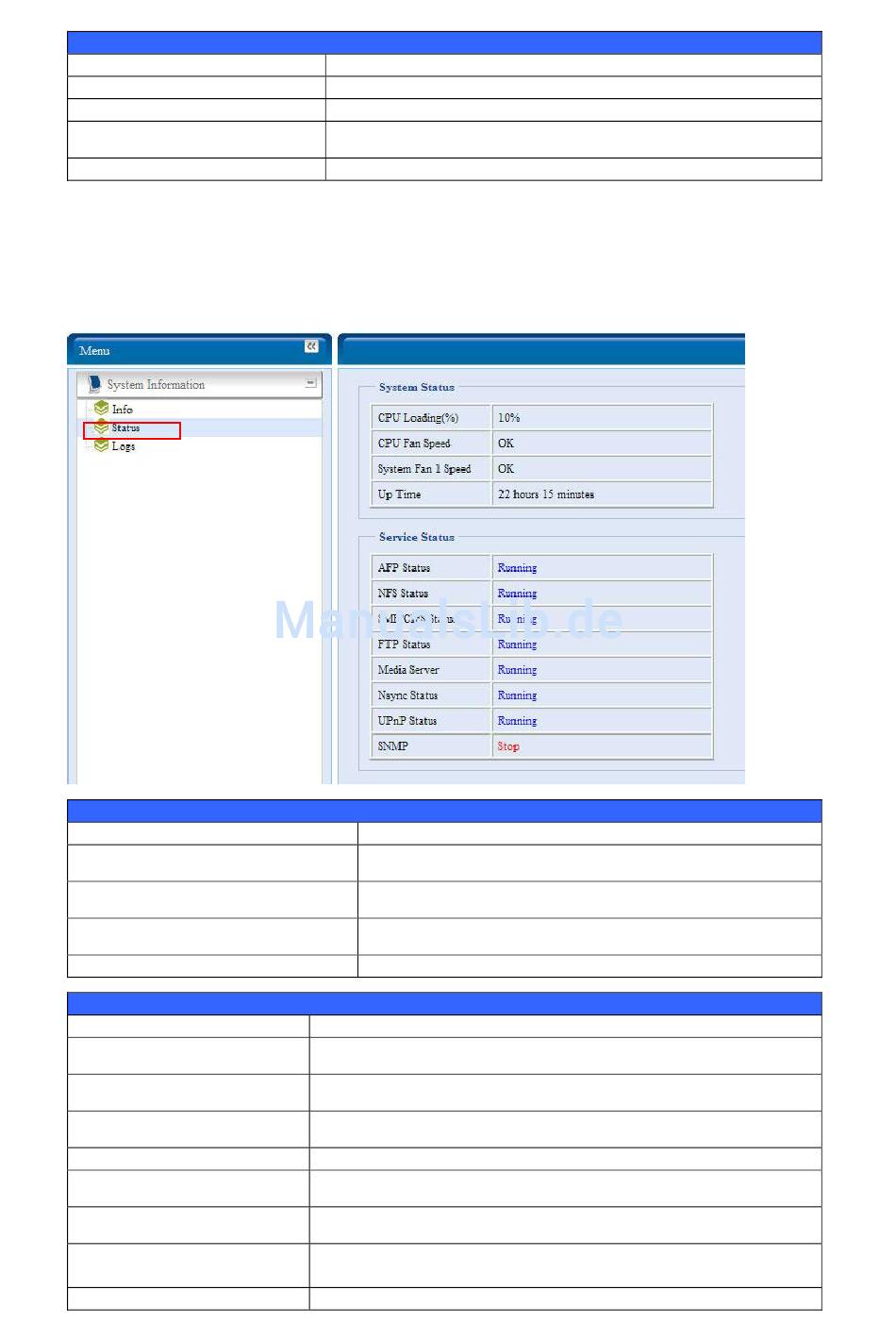This screenshot has width=896, height=1340.
Task: Click the Logs tree item icon
Action: pos(102,445)
